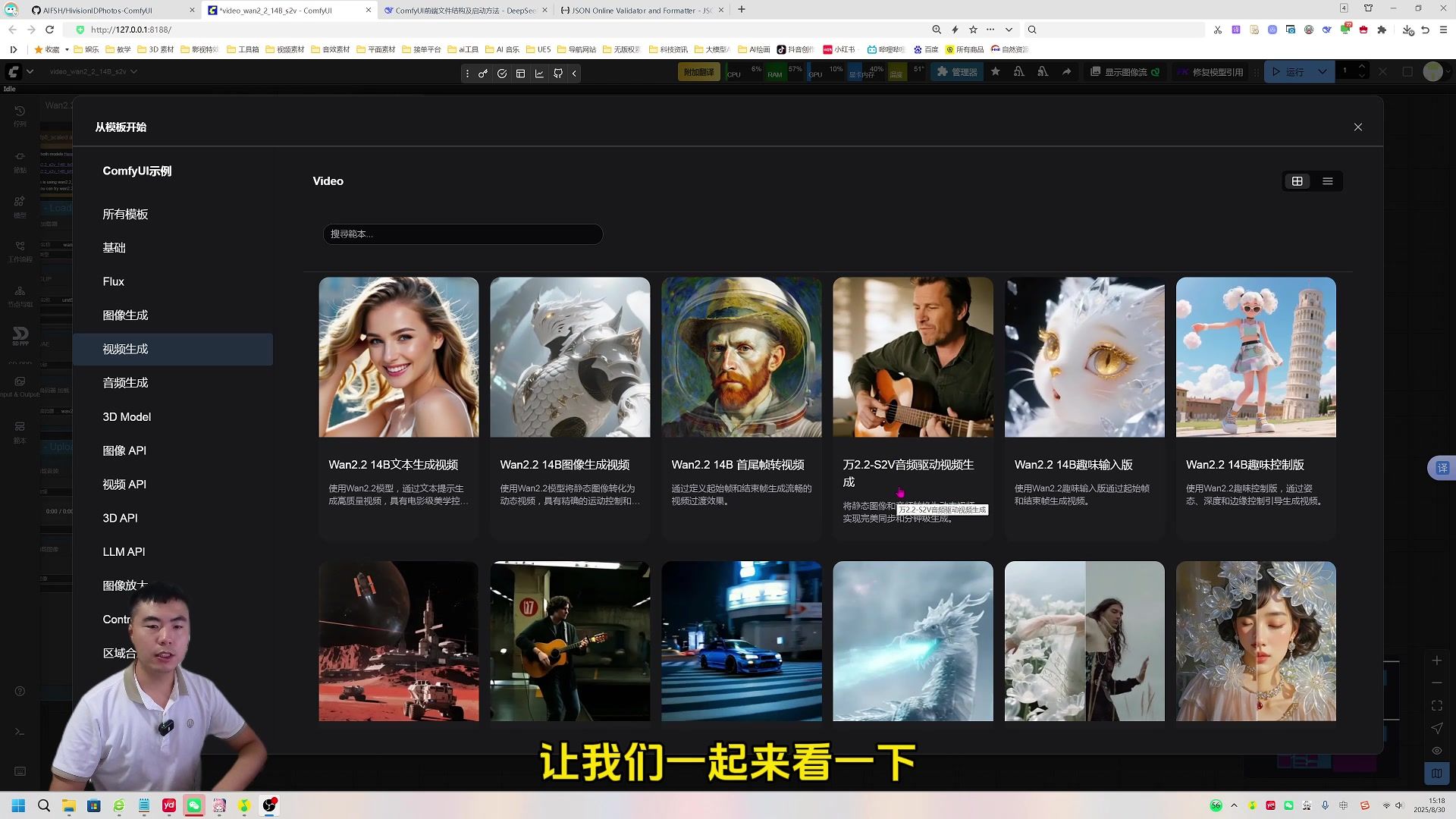Open the floating toolbar three-dot menu
This screenshot has height=819, width=1456.
point(467,74)
